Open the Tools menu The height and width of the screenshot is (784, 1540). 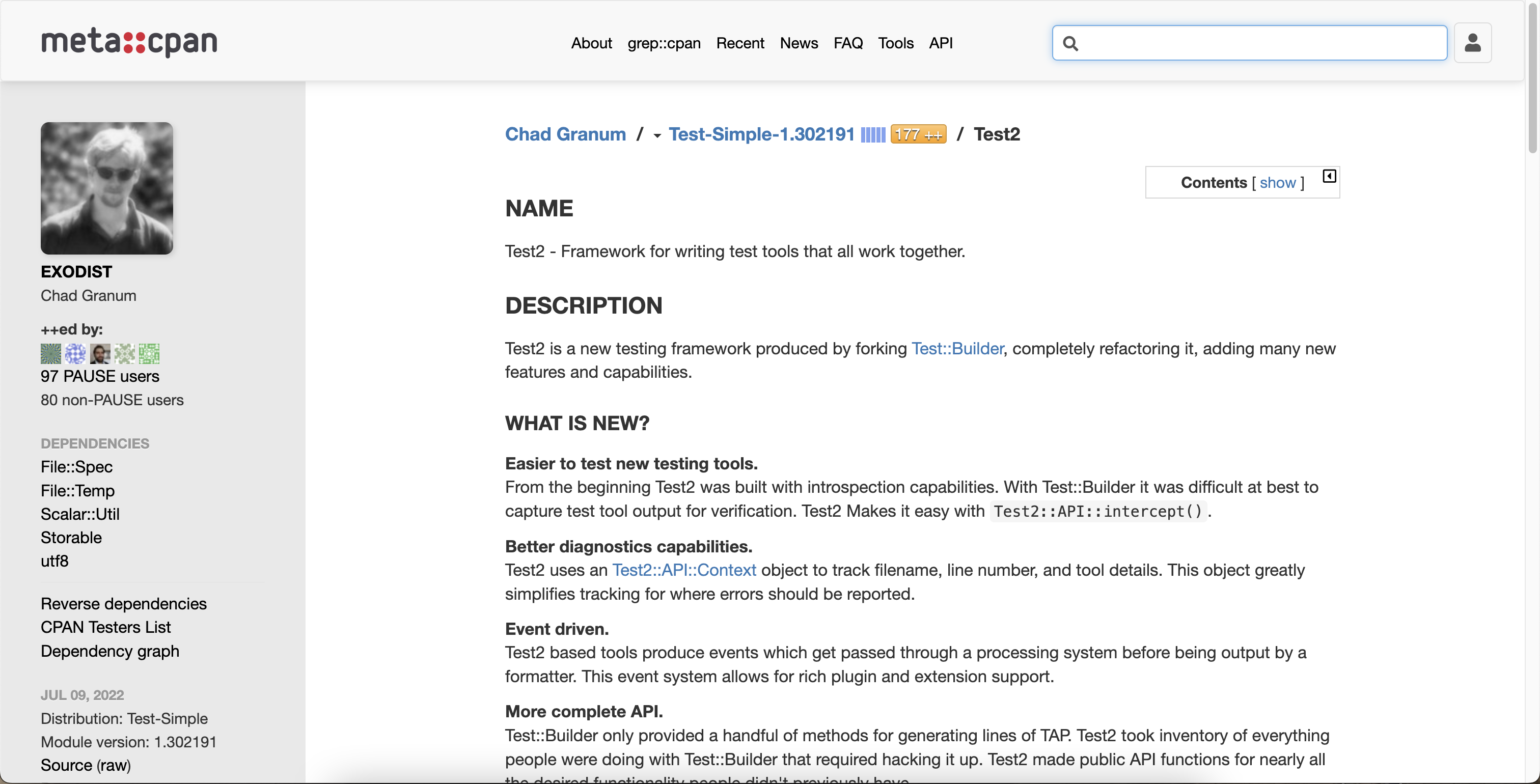click(896, 43)
